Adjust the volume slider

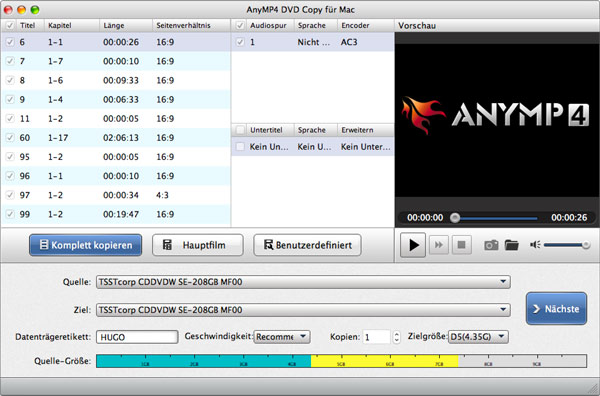pos(567,245)
